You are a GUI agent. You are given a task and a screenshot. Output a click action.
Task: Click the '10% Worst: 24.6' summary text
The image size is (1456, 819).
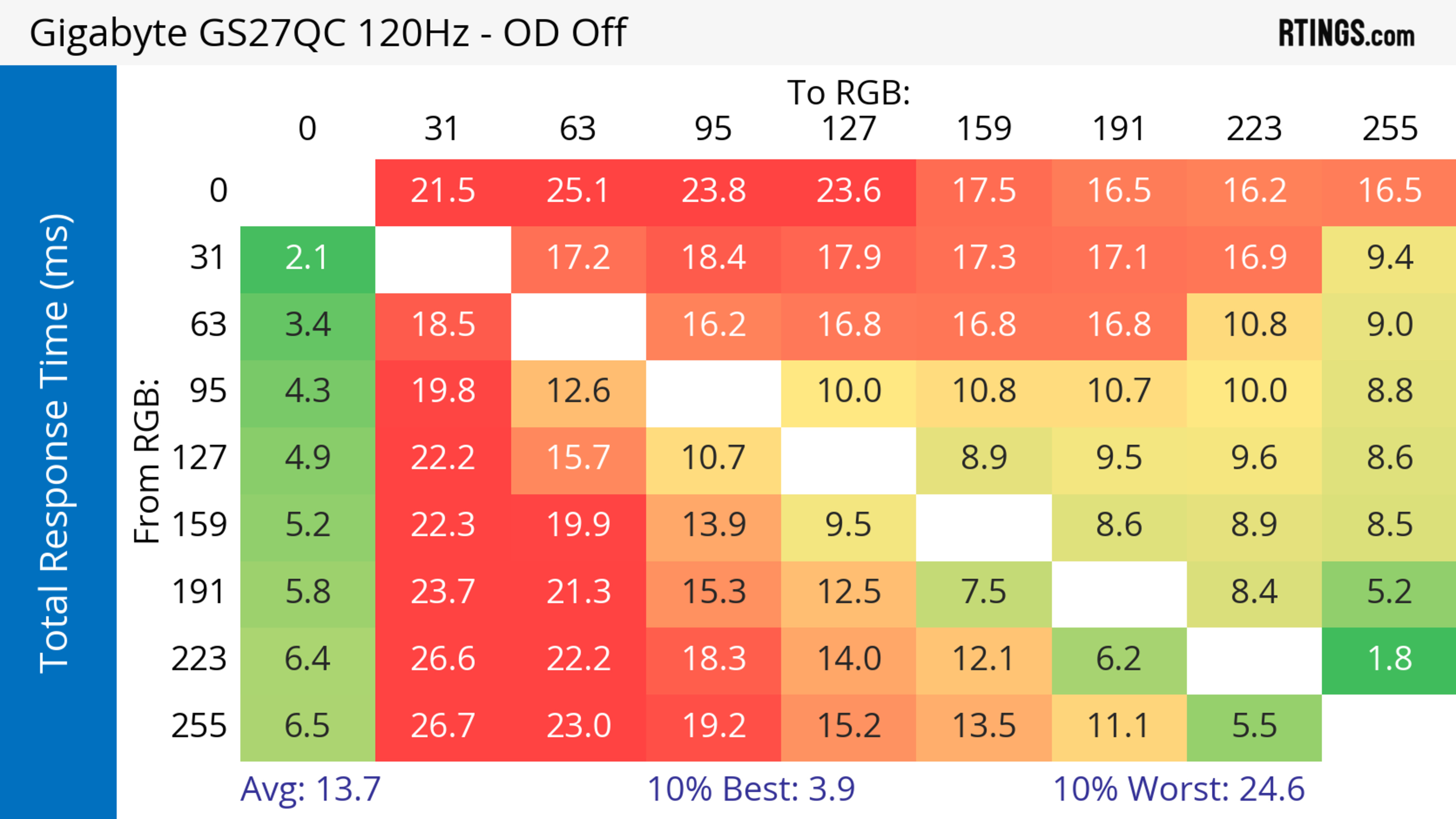click(x=1178, y=789)
